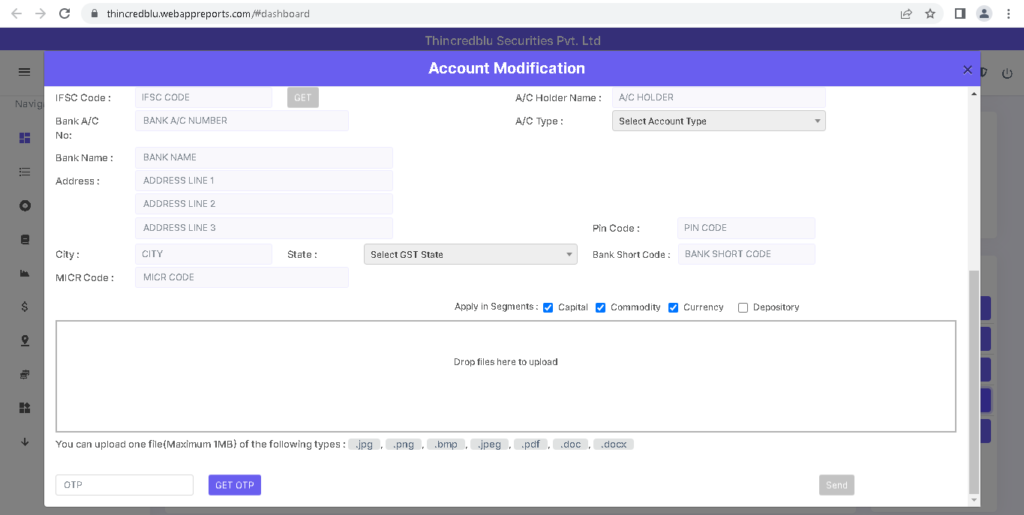Focus the PIN CODE field

[746, 228]
